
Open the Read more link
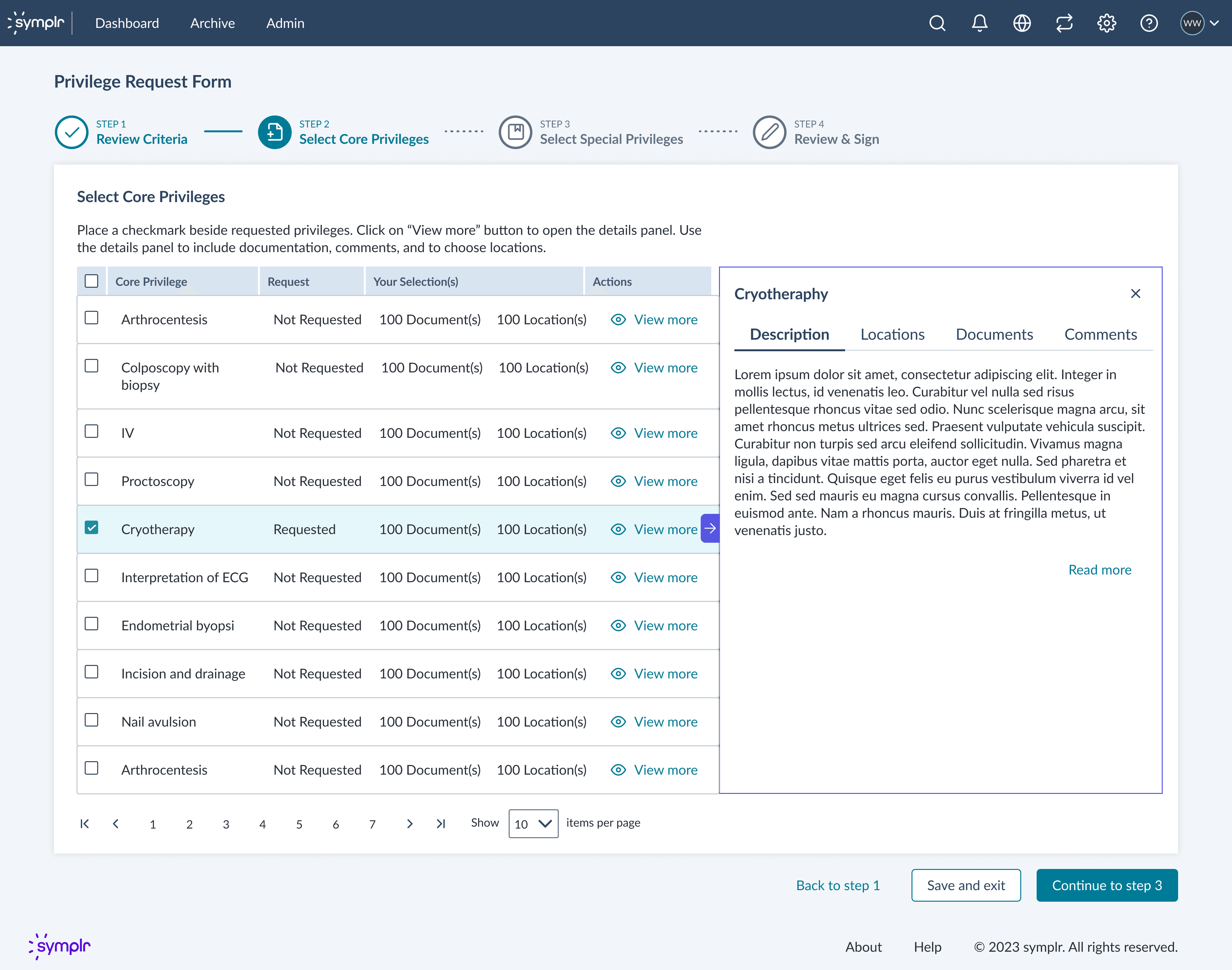point(1099,570)
